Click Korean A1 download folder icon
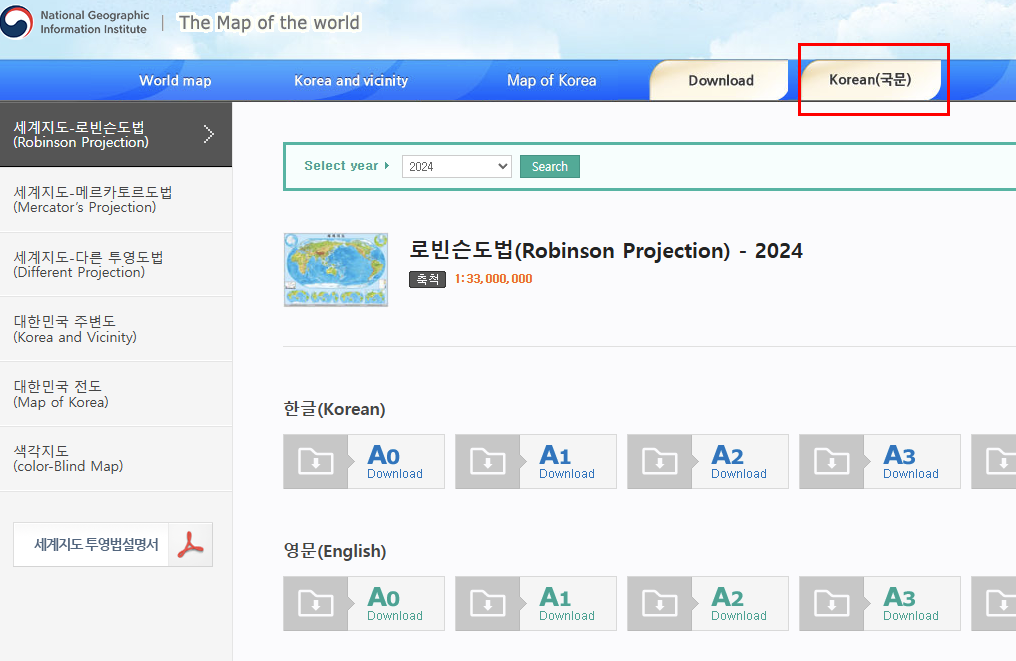 coord(488,461)
